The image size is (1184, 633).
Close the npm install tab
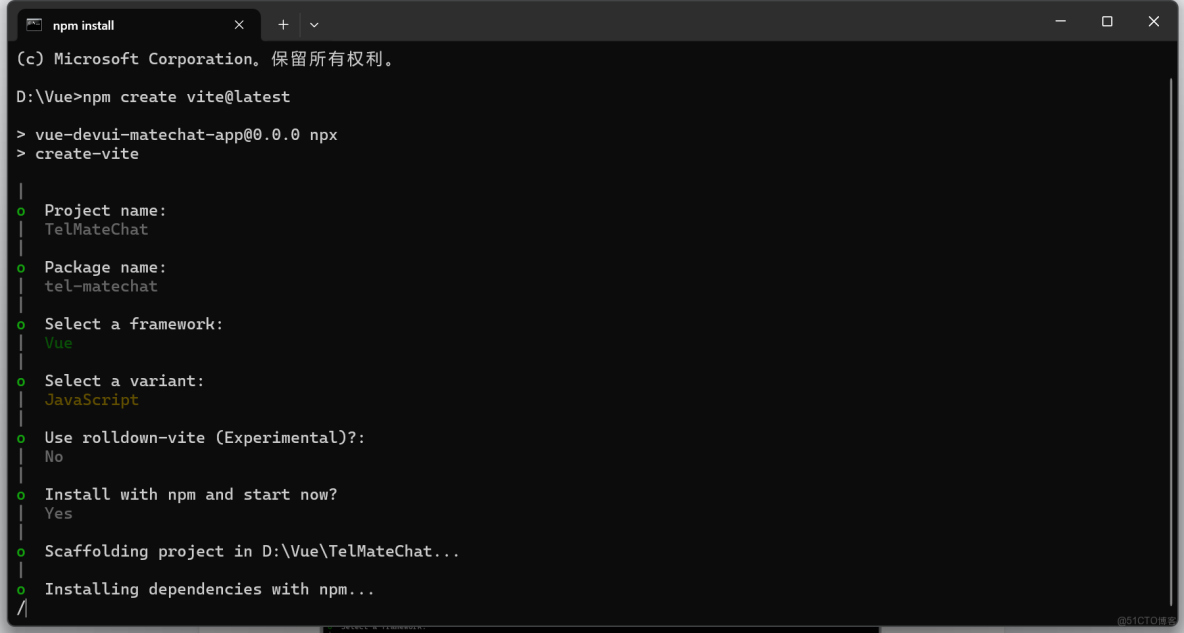(238, 24)
